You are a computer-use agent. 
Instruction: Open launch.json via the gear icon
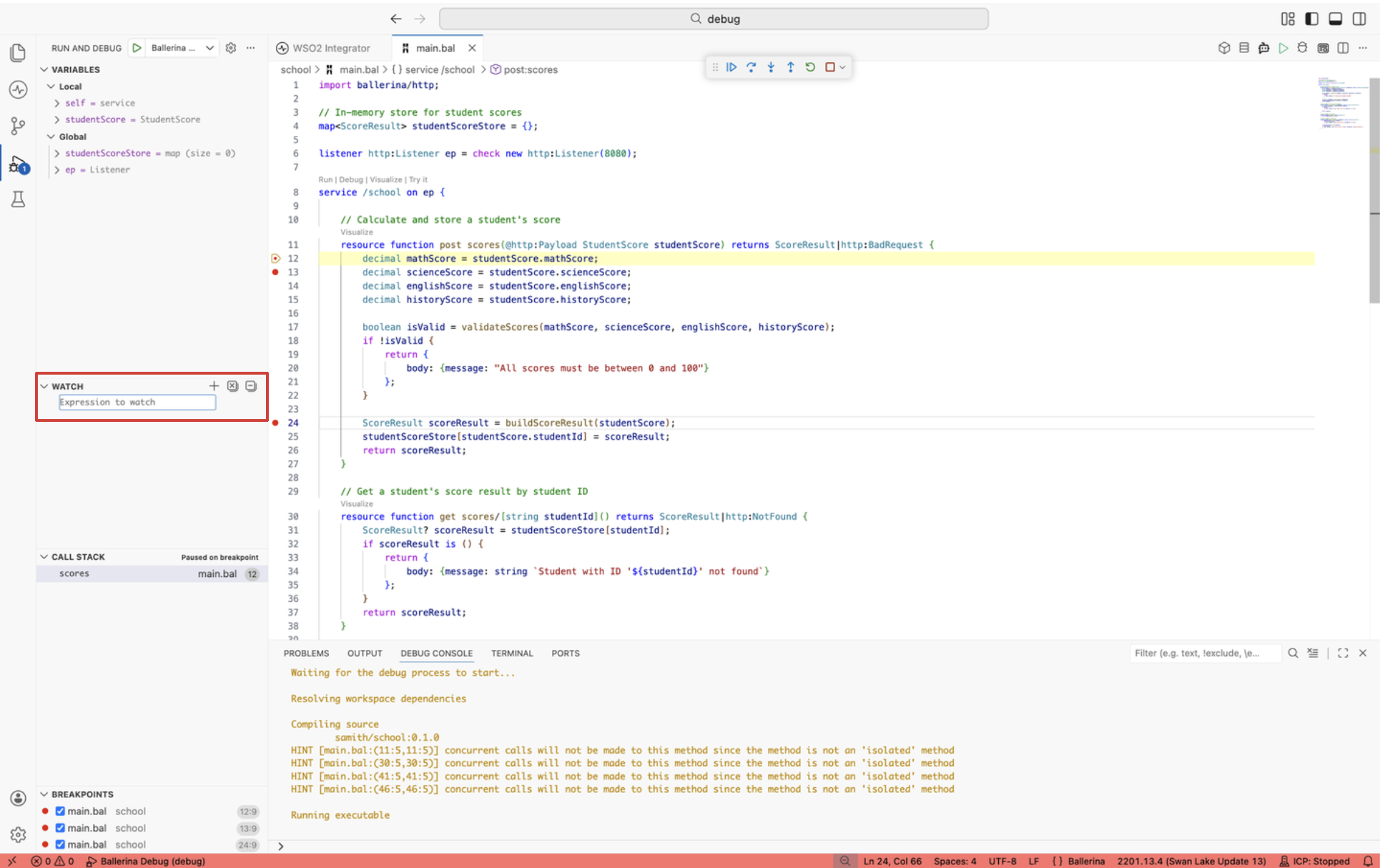click(x=231, y=48)
